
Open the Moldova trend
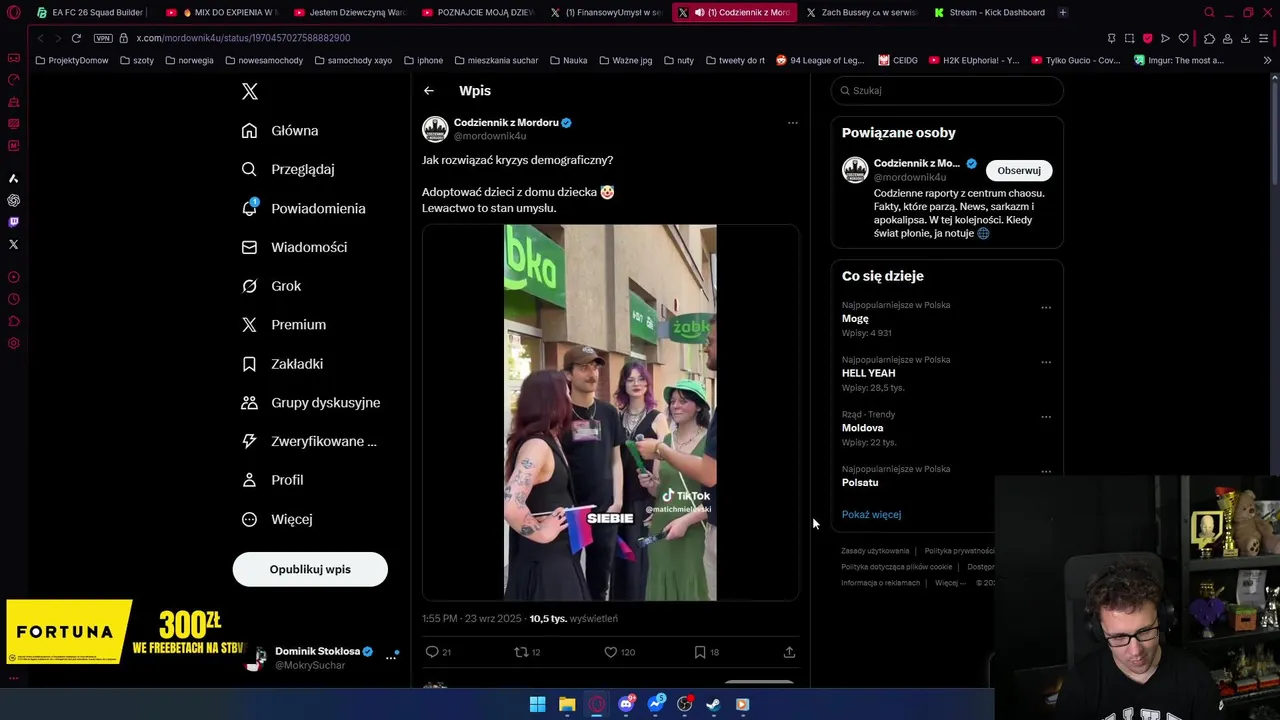(862, 428)
